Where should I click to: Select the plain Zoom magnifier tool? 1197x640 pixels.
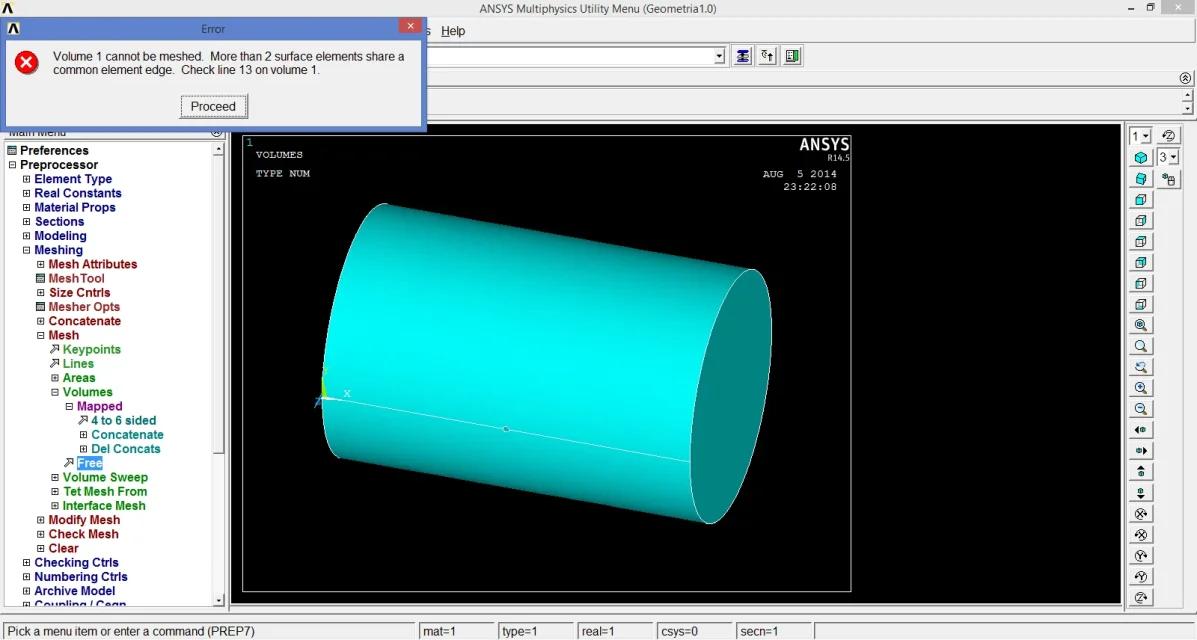click(x=1141, y=346)
